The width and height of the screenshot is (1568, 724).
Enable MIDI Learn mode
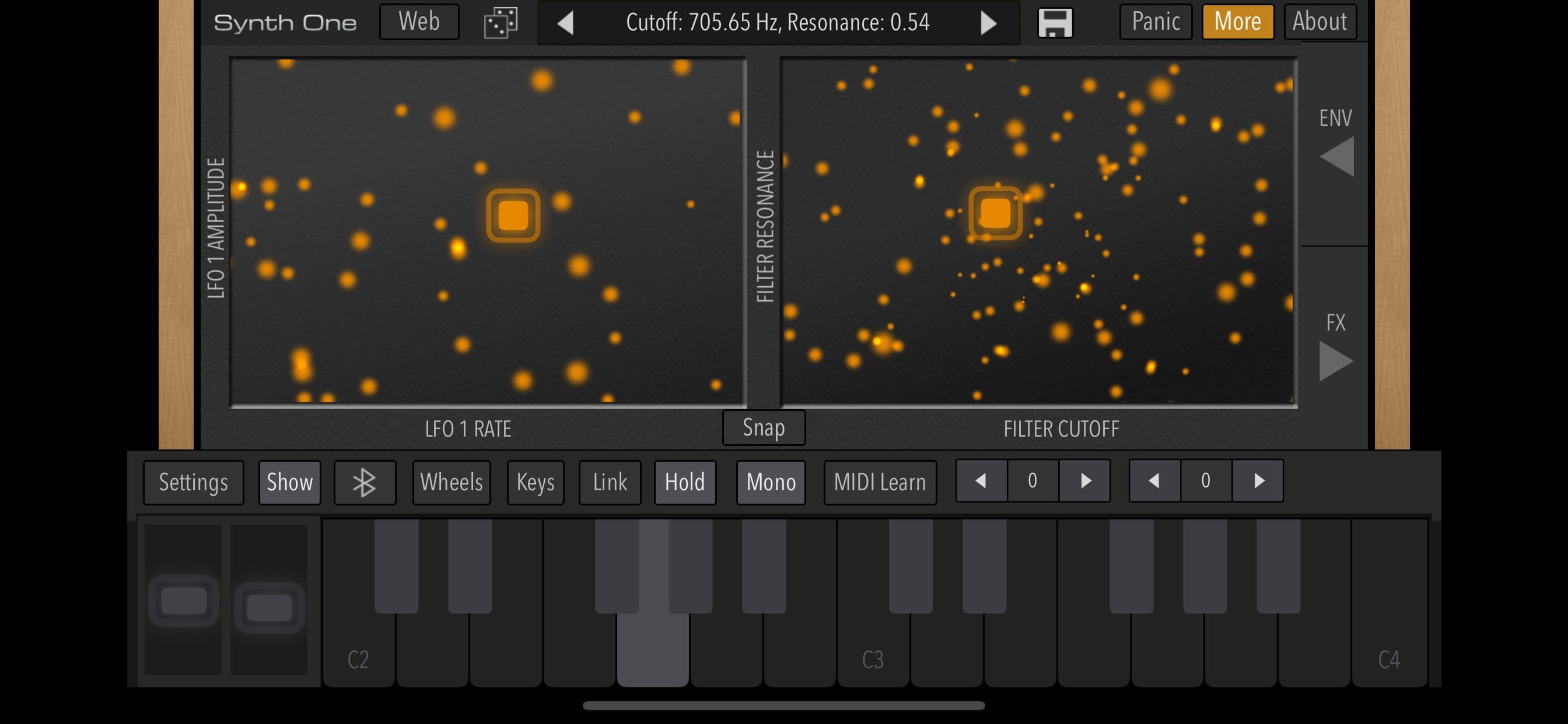880,483
